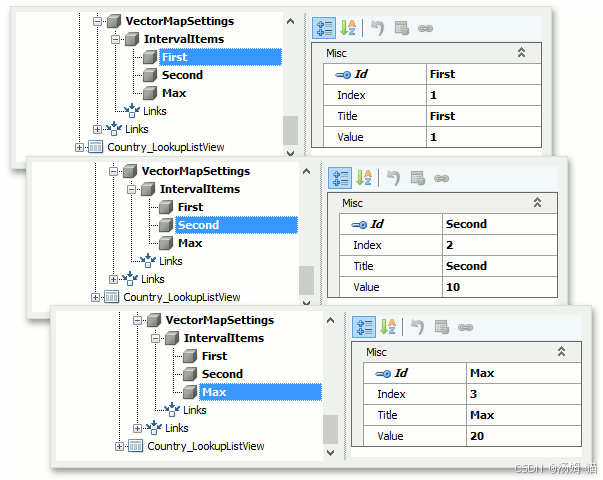Click cube icon of VectorMapSettings in middle panel
This screenshot has width=603, height=480.
[130, 171]
